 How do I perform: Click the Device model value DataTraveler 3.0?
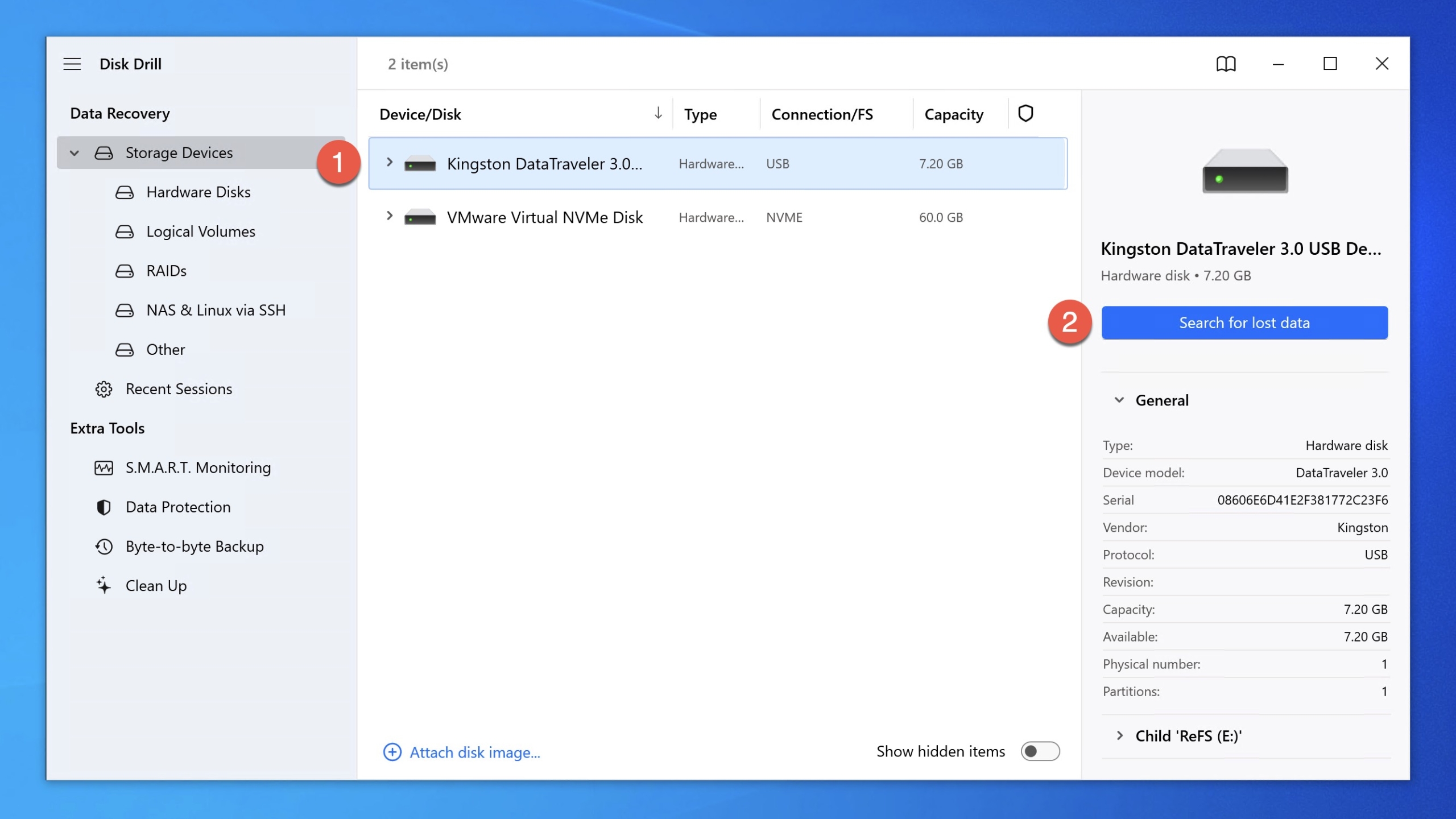pos(1342,473)
